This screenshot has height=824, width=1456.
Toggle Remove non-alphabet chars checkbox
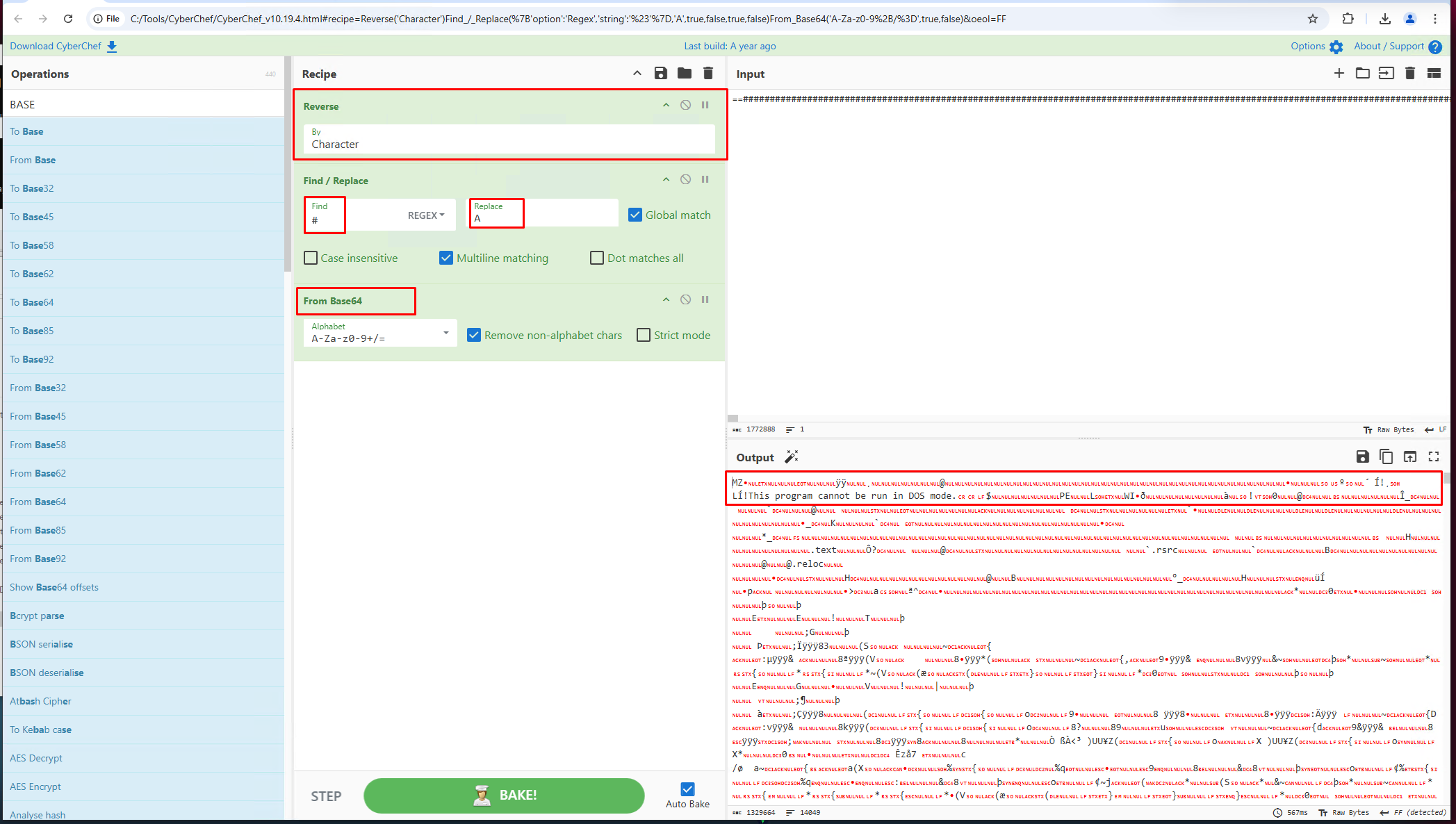click(x=474, y=336)
